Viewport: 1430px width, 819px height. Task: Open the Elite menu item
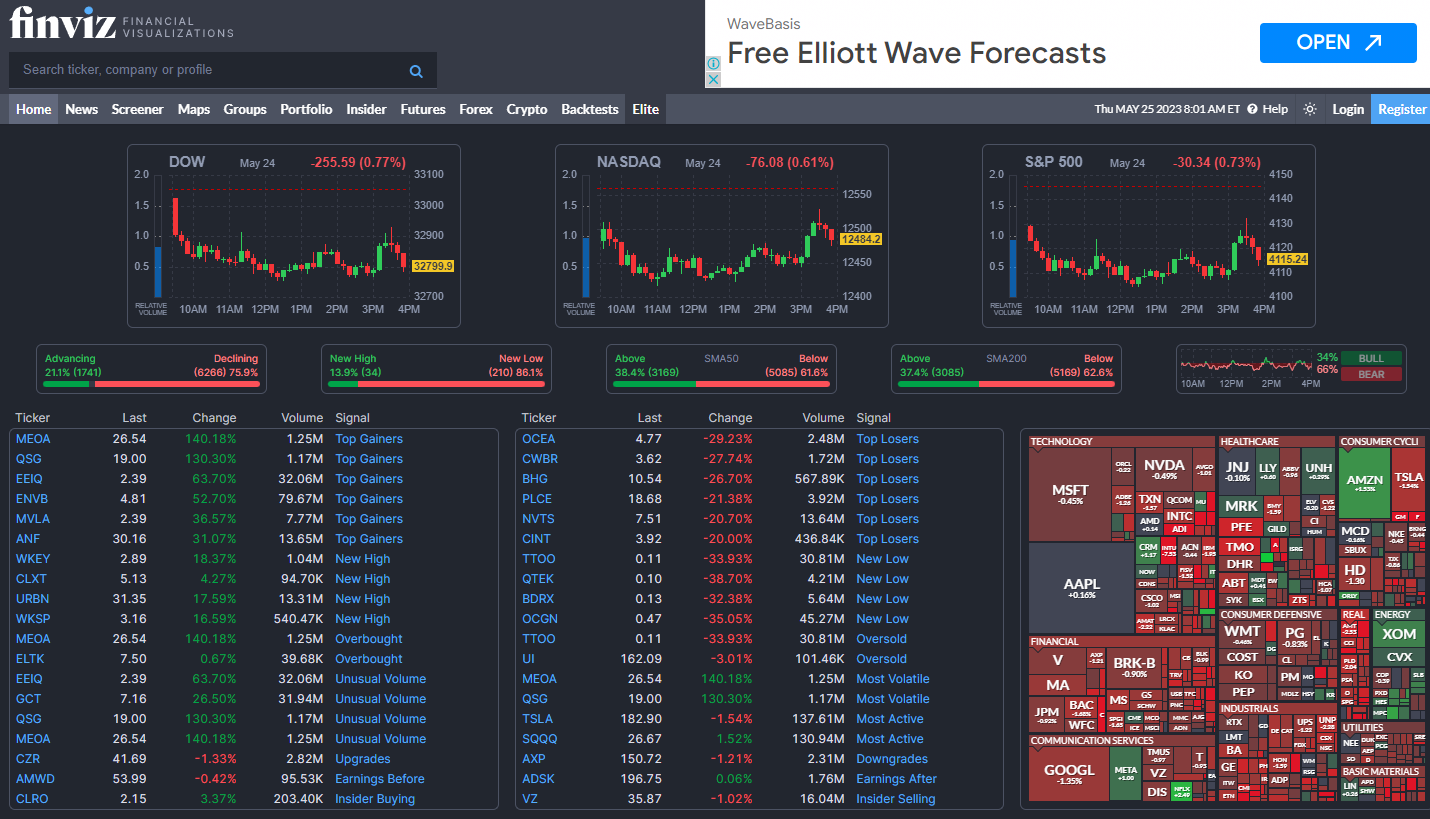(646, 109)
